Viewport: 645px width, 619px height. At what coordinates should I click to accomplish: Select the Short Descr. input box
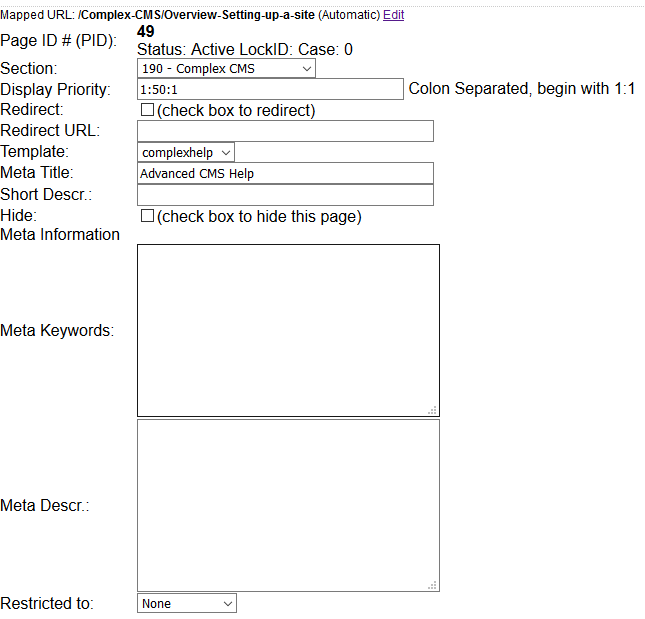pos(285,195)
